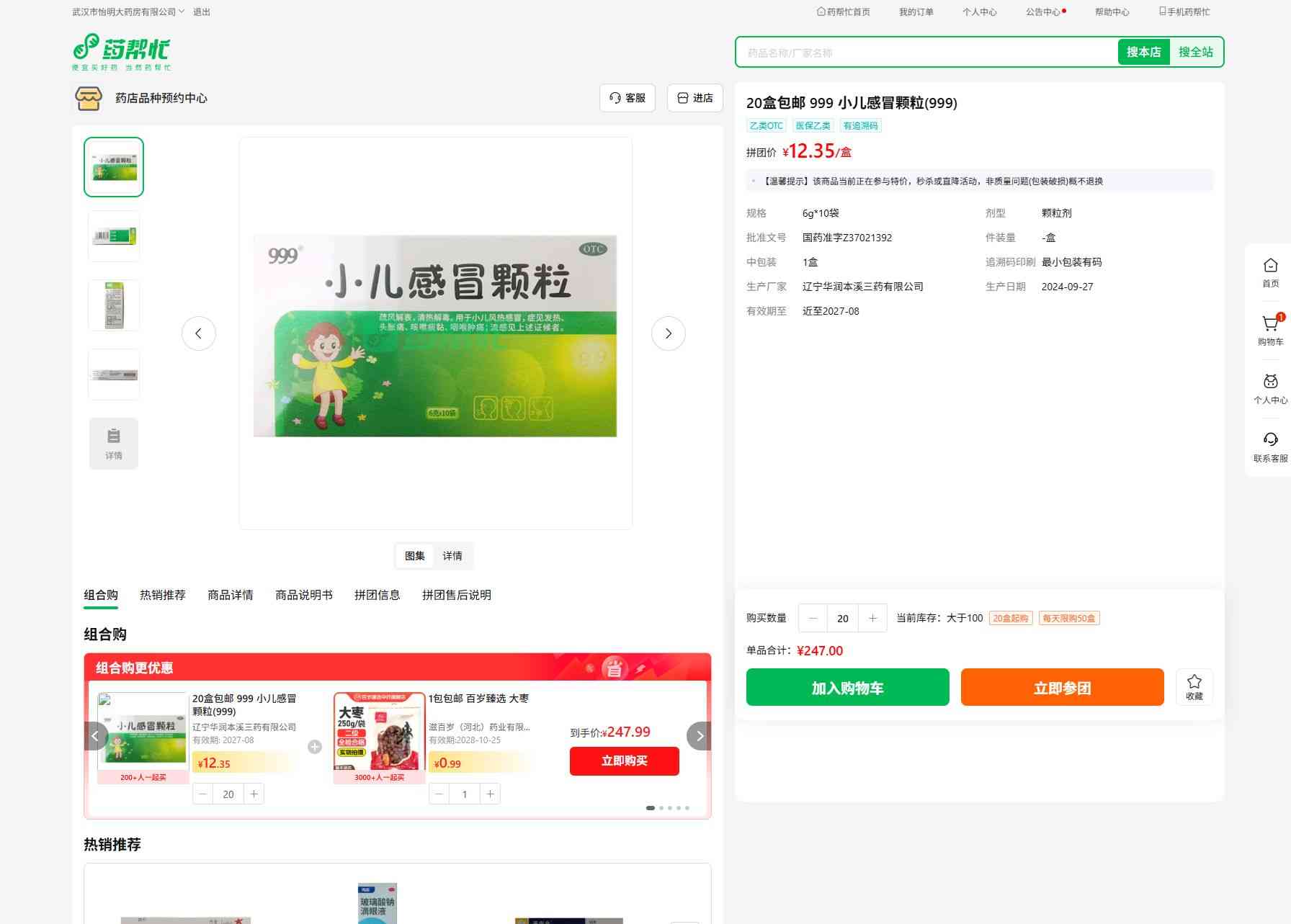The image size is (1291, 924).
Task: Switch image viewer to 详情 view
Action: [x=452, y=556]
